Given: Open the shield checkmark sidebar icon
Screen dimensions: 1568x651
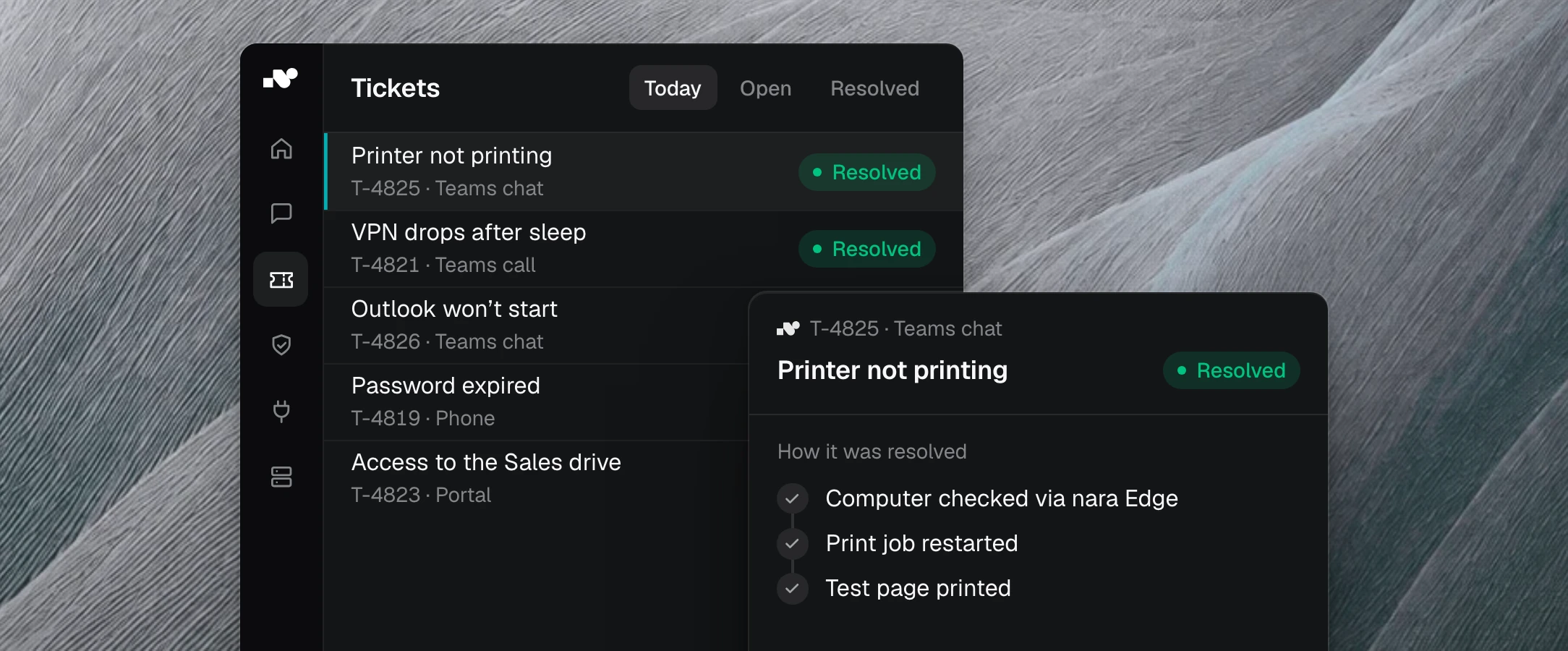Looking at the screenshot, I should (281, 345).
